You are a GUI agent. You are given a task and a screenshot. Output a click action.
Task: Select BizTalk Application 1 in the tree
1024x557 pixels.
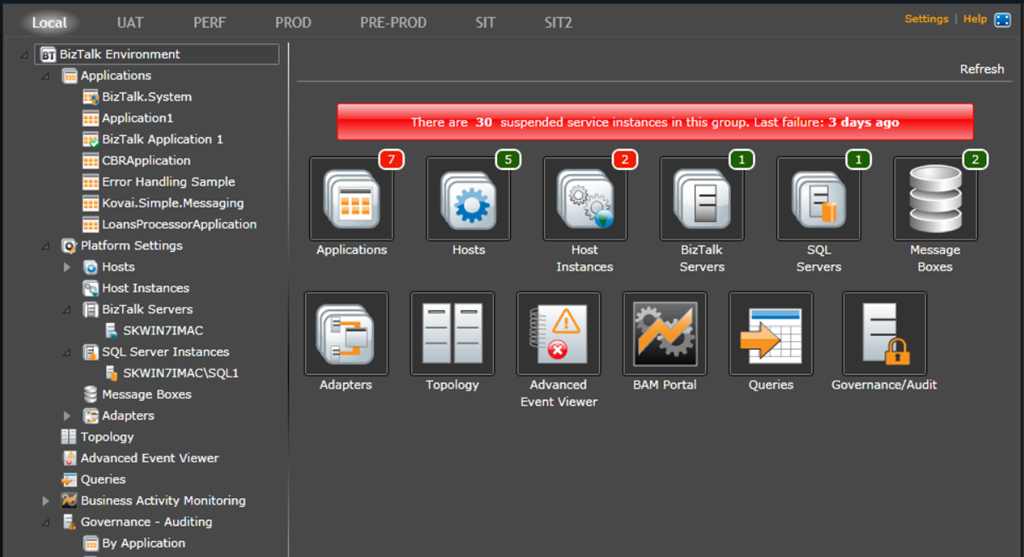coord(162,140)
